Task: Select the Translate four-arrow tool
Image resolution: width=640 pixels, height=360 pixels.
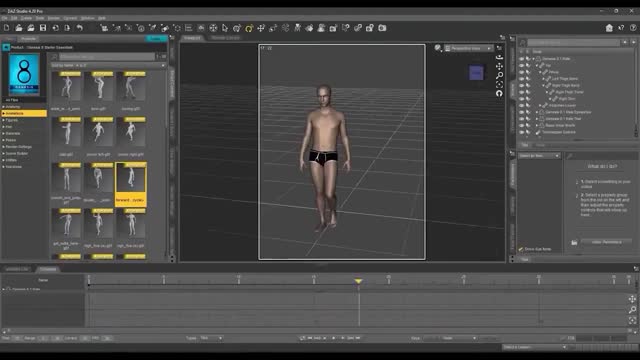Action: tap(261, 28)
